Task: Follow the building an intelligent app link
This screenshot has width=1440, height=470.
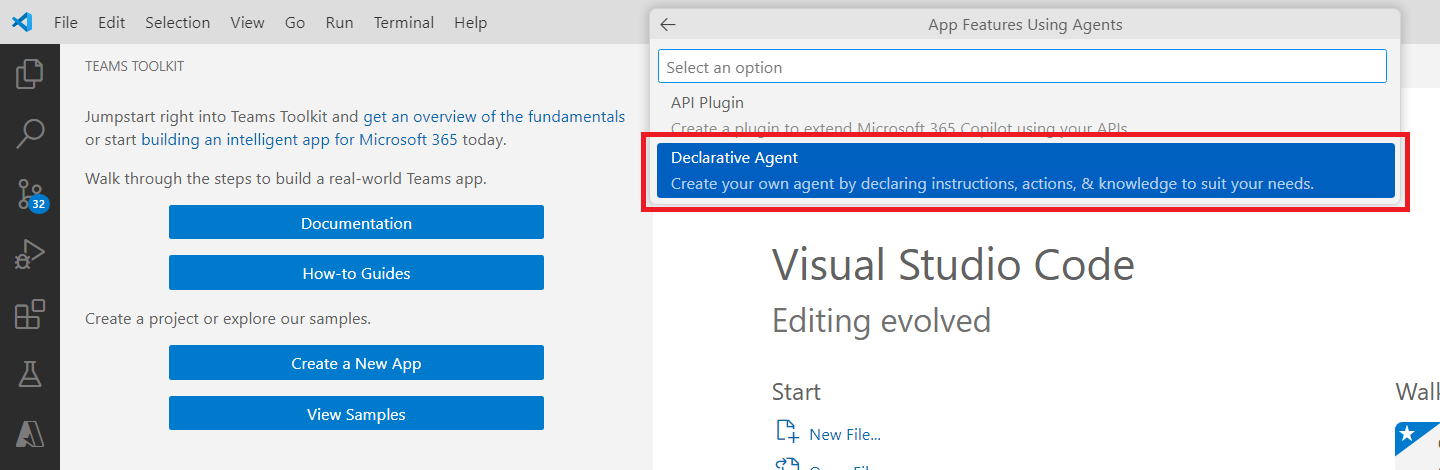Action: tap(235, 140)
